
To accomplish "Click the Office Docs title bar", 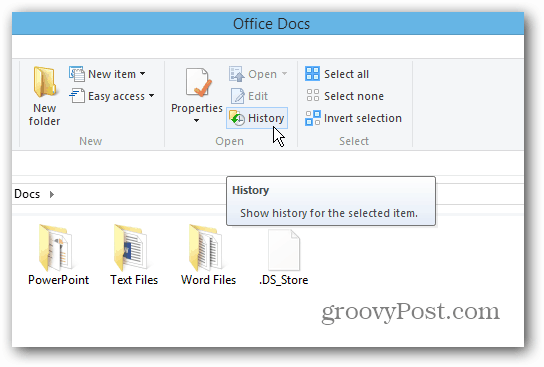I will coord(268,24).
